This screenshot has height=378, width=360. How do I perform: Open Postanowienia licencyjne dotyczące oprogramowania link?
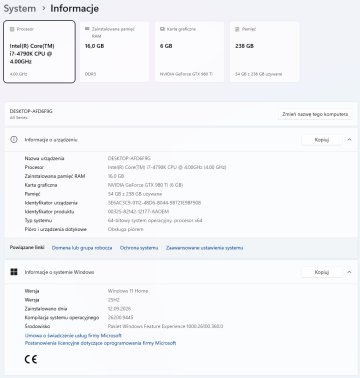click(100, 343)
